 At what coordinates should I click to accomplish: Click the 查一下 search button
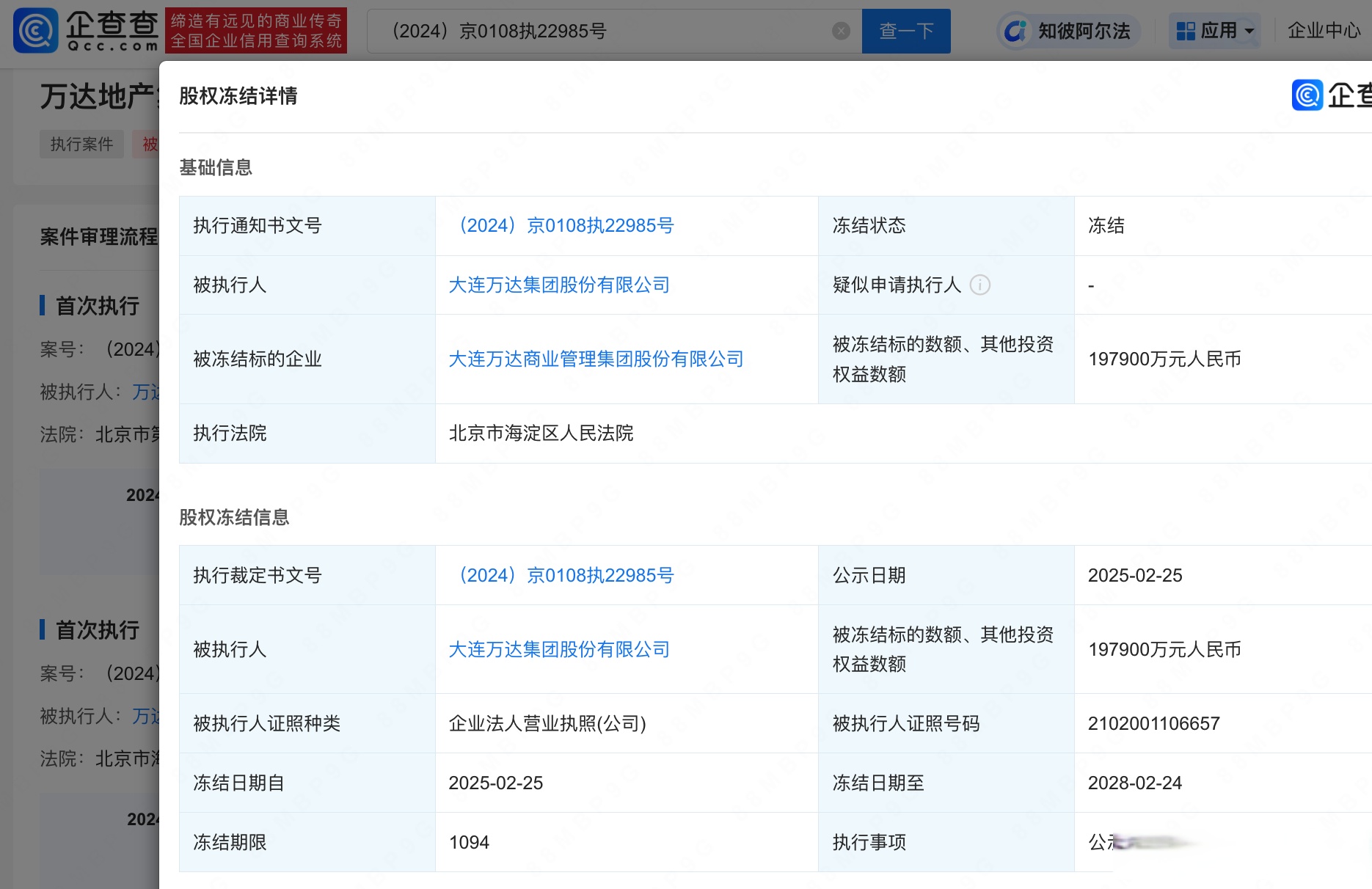(x=906, y=31)
